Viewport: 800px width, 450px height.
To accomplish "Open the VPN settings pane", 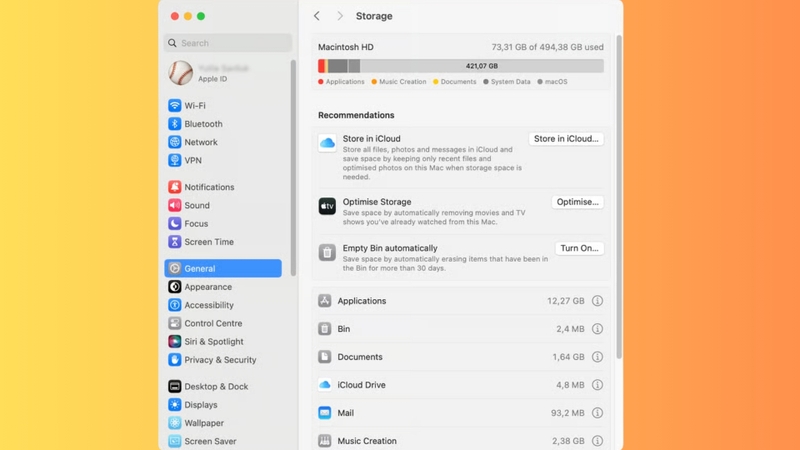I will 223,160.
